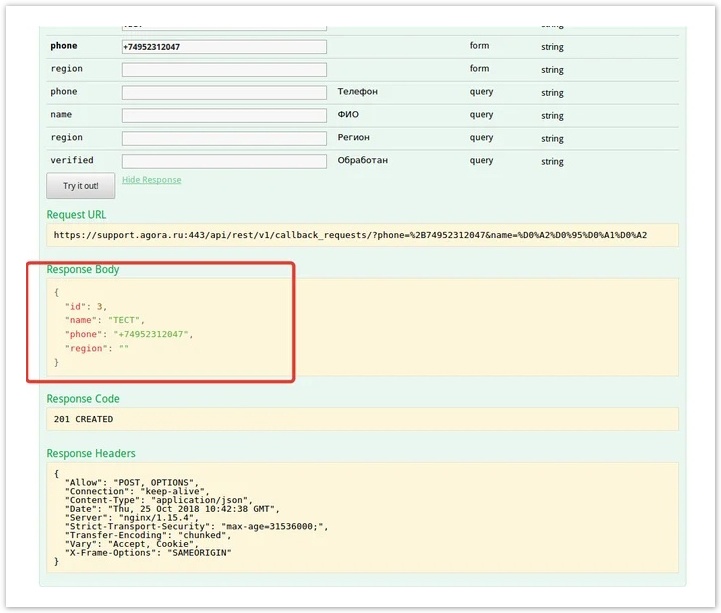Viewport: 721px width, 613px height.
Task: Focus the form phone field with +74952312047
Action: [x=224, y=47]
